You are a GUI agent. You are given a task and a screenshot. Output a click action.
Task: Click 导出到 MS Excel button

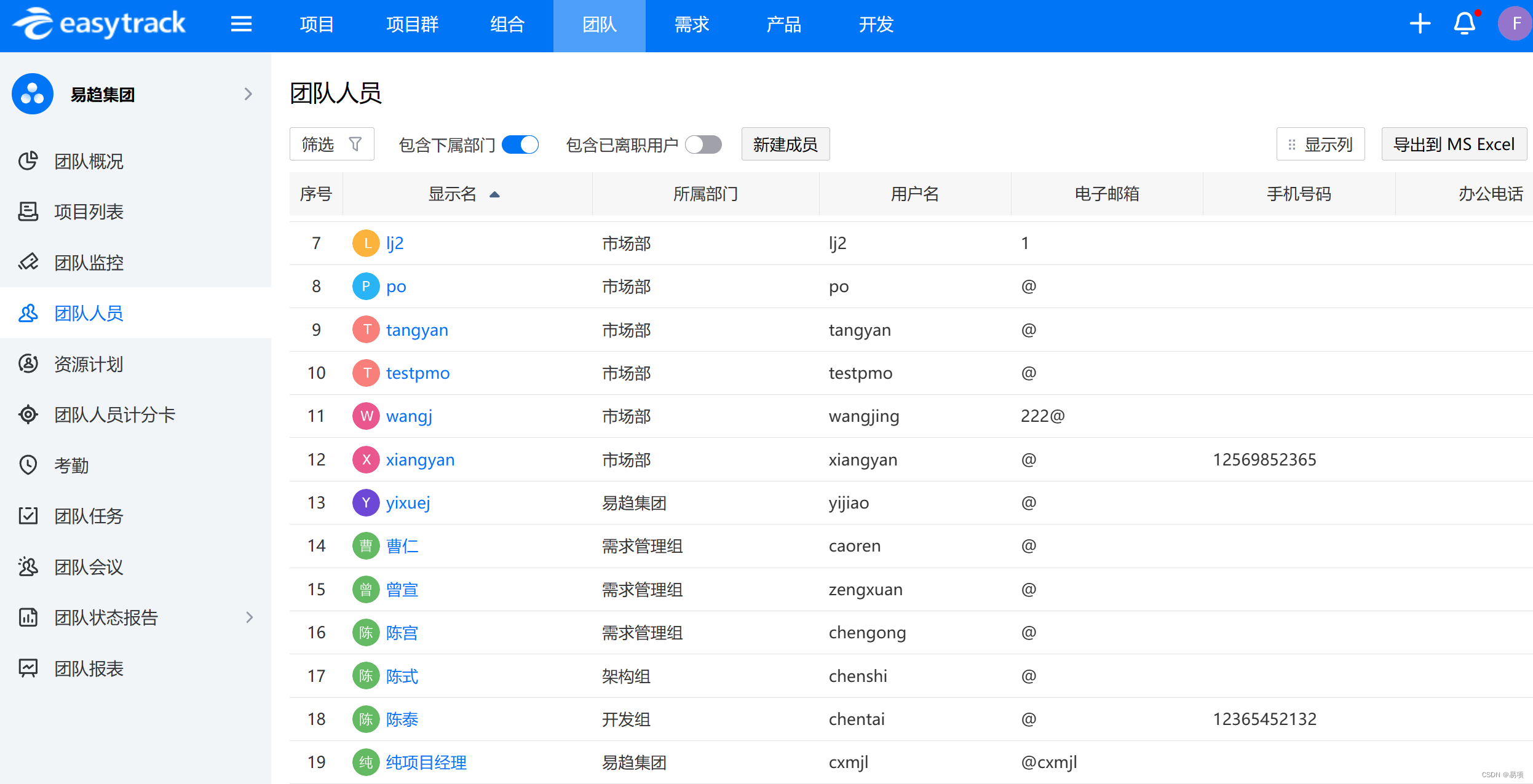point(1454,145)
